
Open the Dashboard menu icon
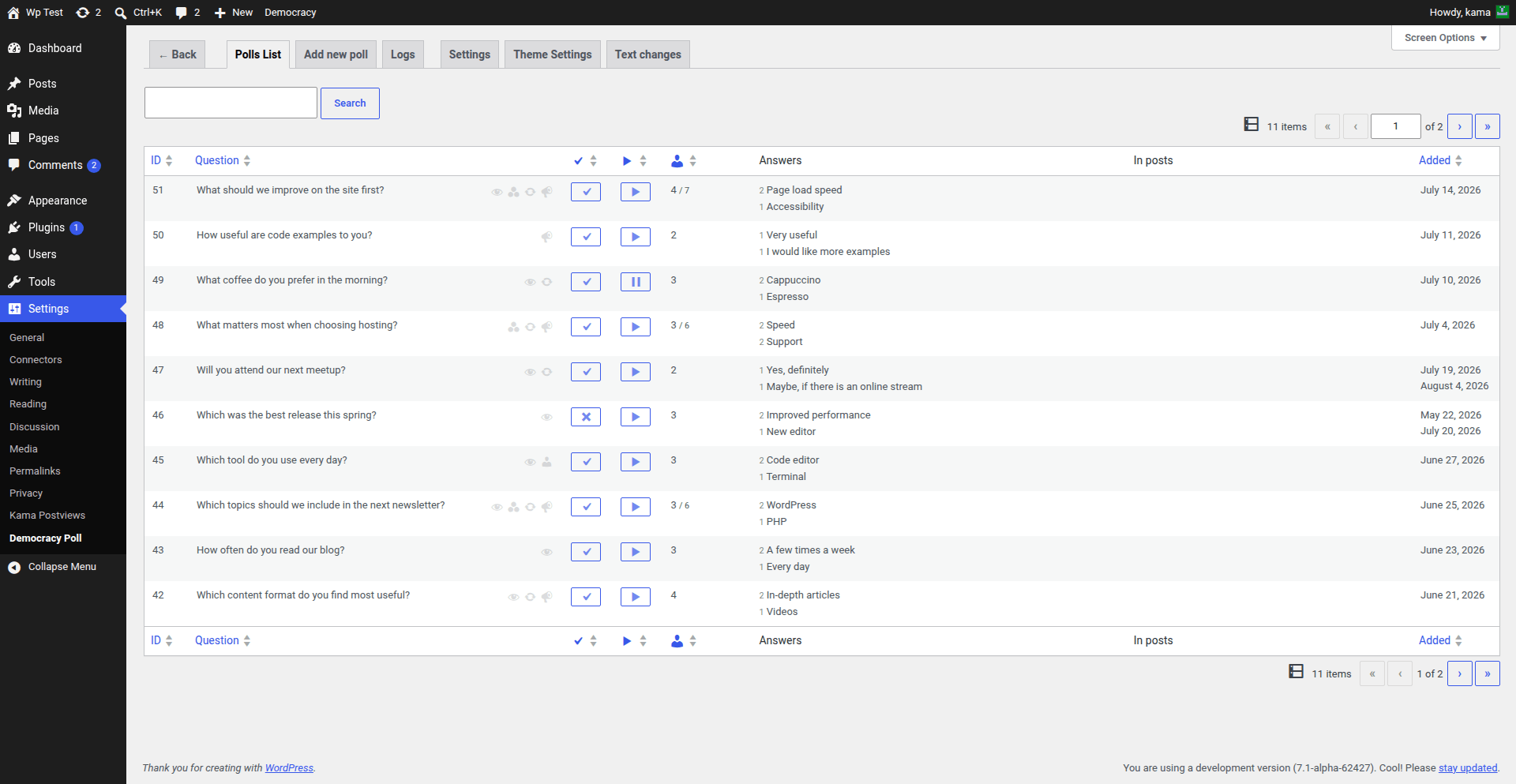14,48
